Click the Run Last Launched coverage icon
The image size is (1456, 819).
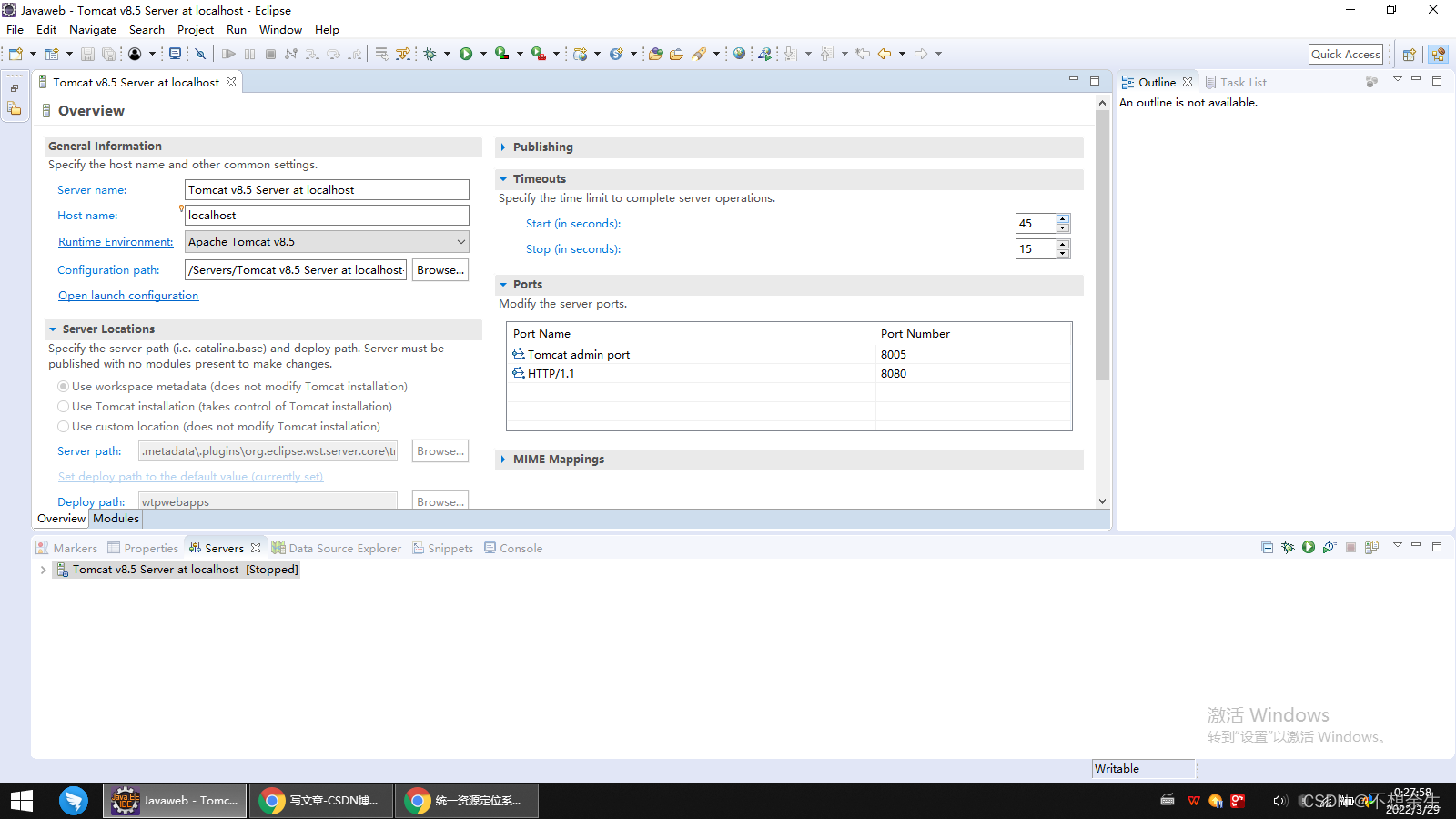tap(502, 54)
